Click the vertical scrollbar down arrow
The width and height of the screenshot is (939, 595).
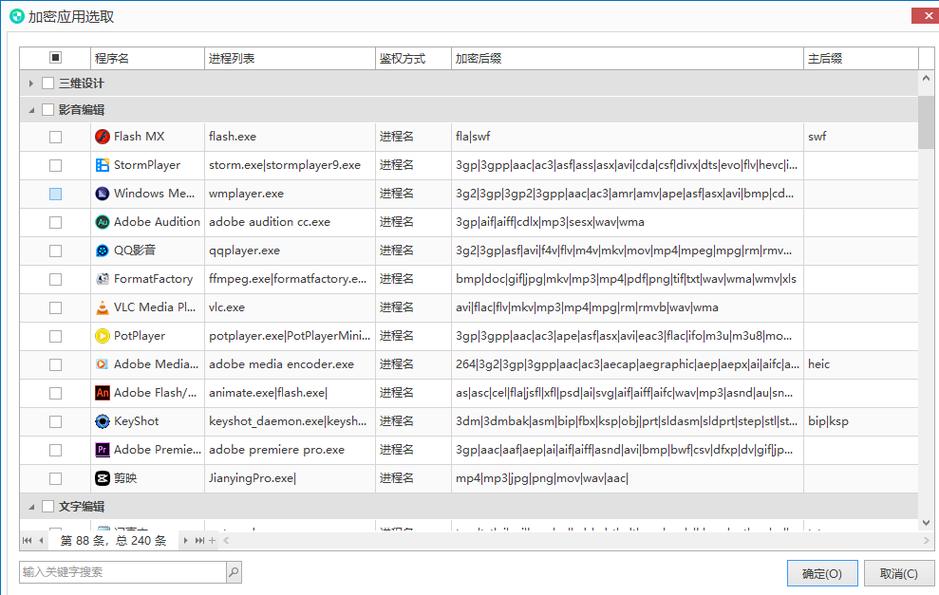pyautogui.click(x=927, y=523)
